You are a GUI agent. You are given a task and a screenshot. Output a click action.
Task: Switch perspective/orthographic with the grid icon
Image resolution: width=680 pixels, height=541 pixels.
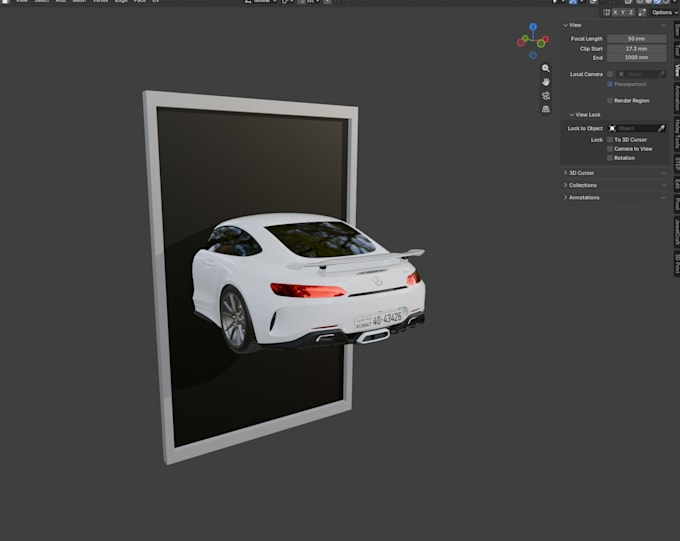click(x=546, y=109)
